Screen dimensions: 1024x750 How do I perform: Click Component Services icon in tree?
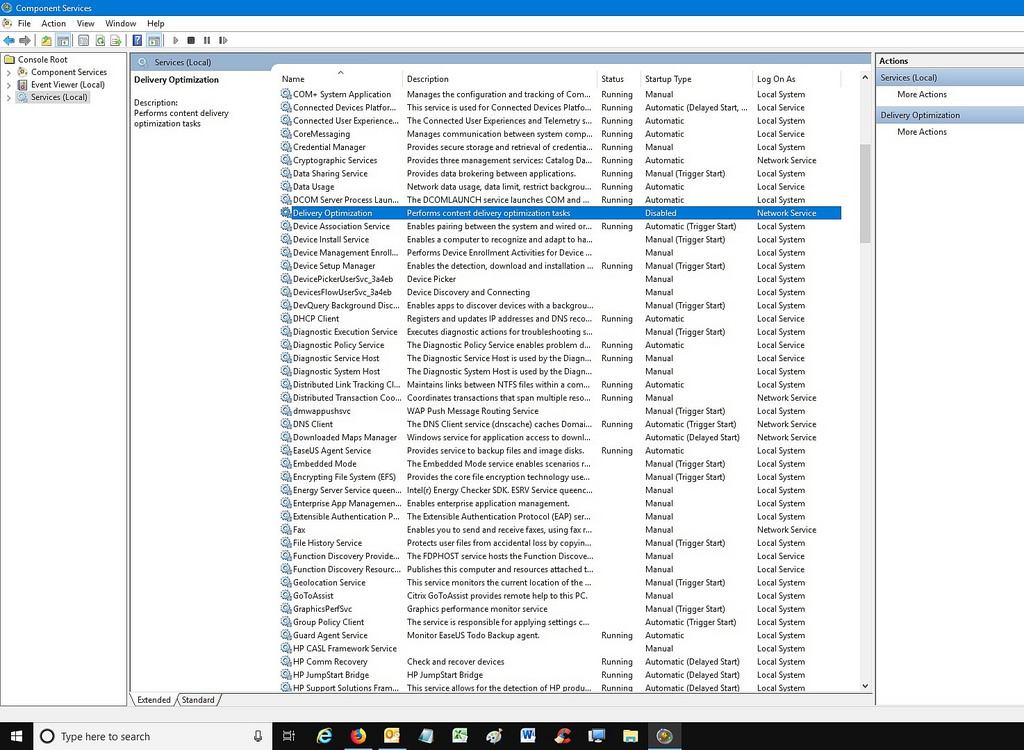coord(22,72)
